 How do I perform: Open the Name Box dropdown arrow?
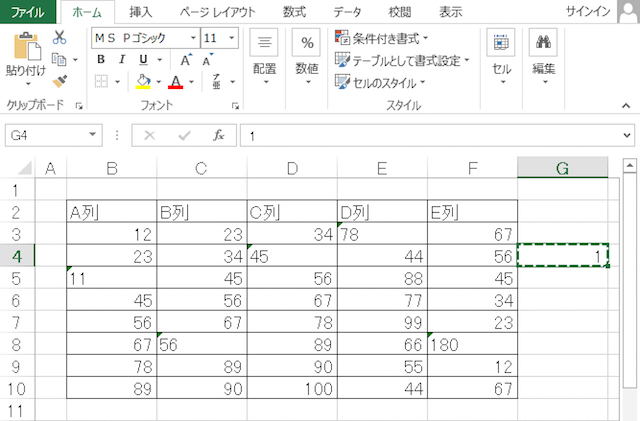point(93,135)
